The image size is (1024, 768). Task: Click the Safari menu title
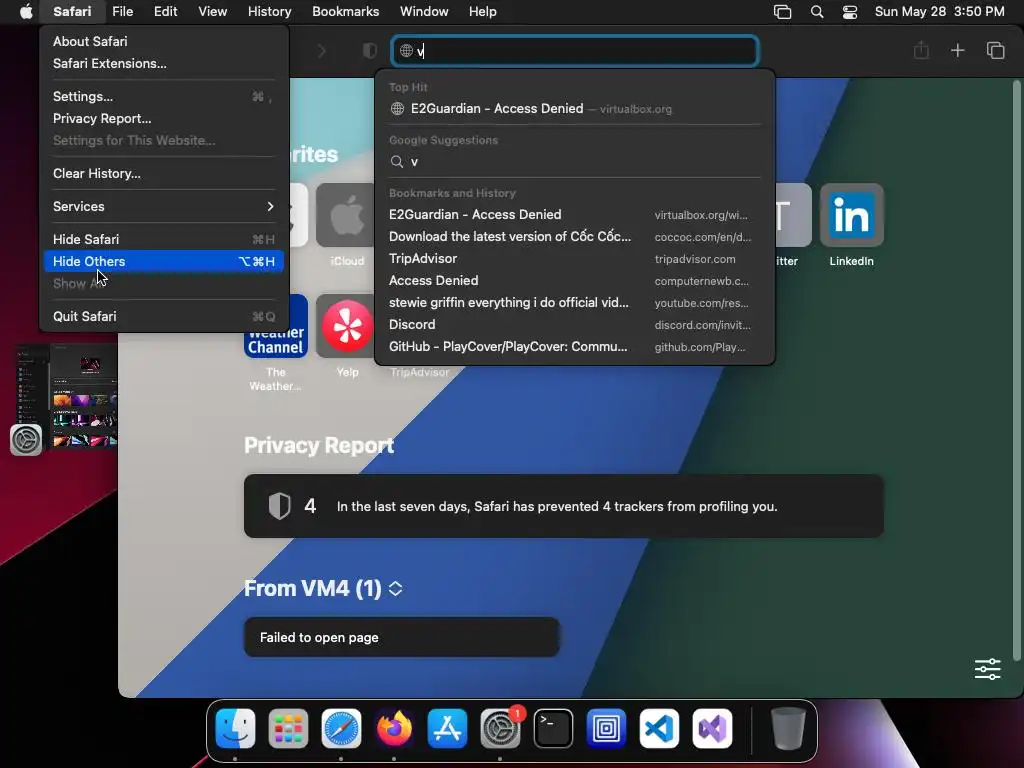click(72, 12)
